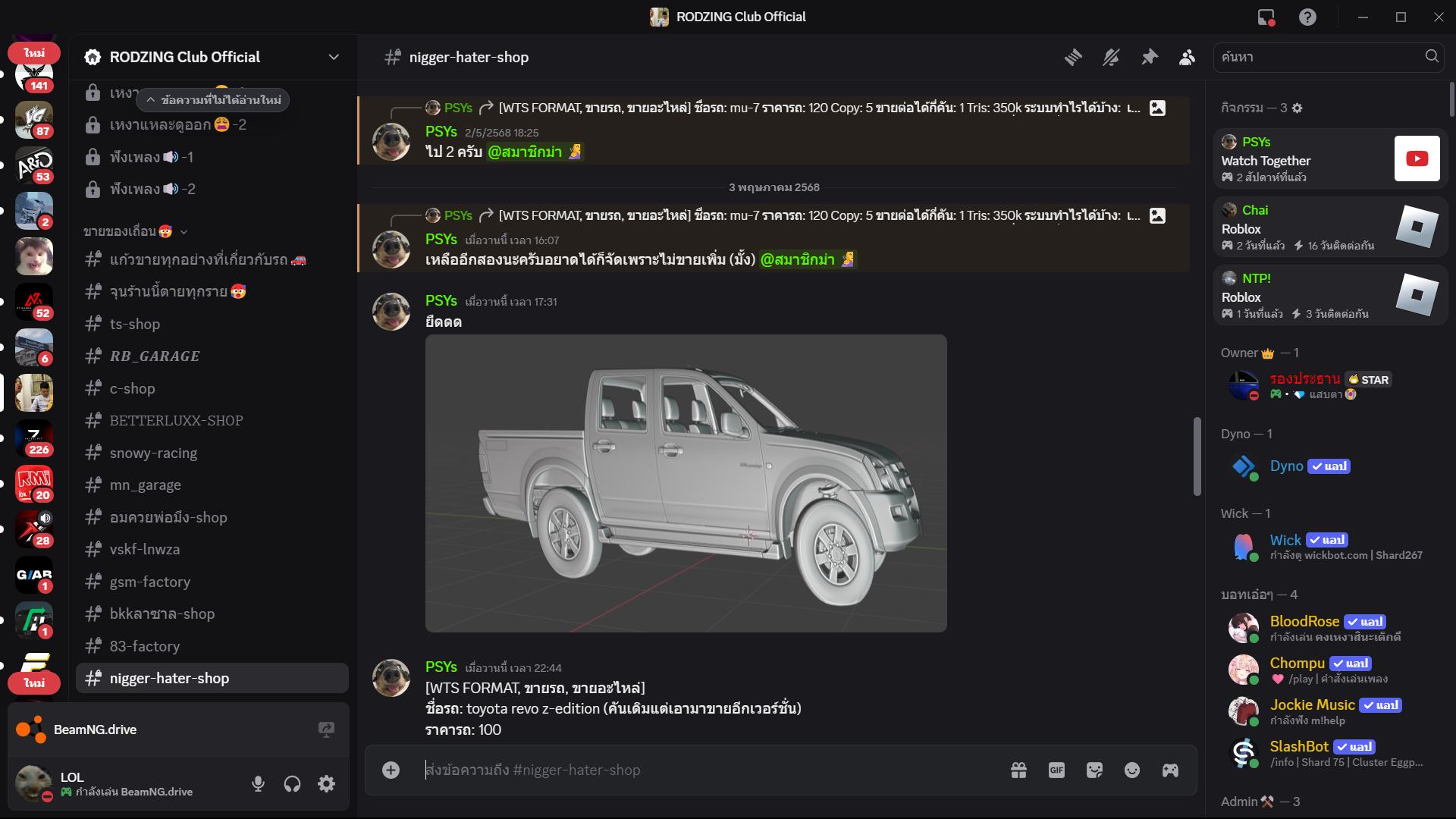Join the locked ฟังเพลง -1 voice channel
1456x819 pixels.
point(212,157)
